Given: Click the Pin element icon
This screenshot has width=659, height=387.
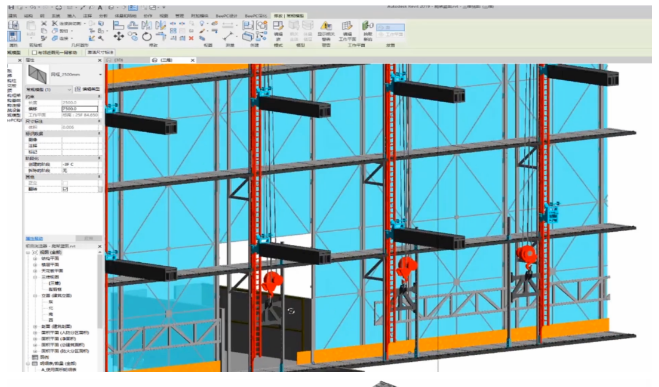Looking at the screenshot, I should [x=191, y=31].
